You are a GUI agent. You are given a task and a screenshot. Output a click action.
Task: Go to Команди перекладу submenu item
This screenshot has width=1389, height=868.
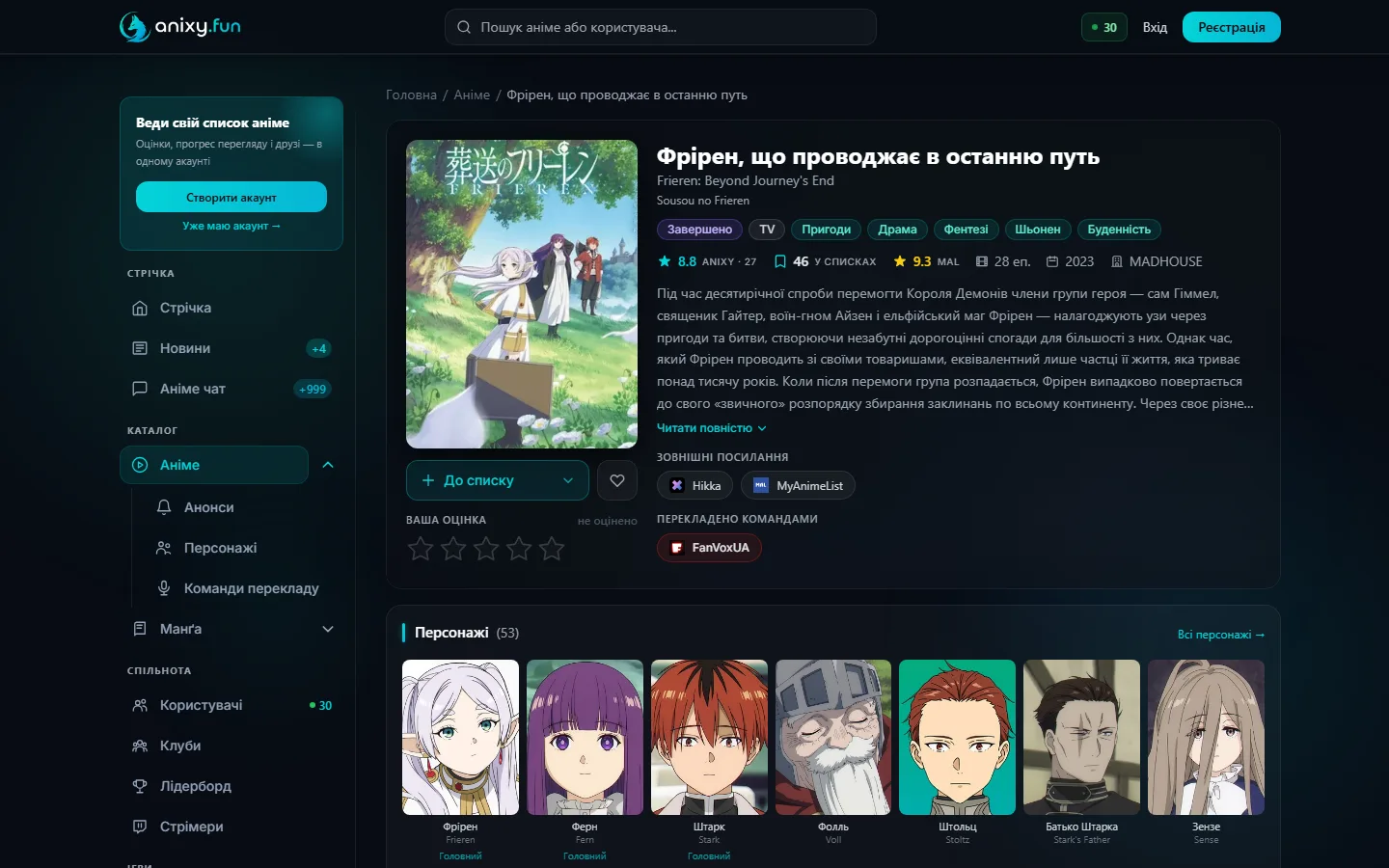(x=243, y=588)
